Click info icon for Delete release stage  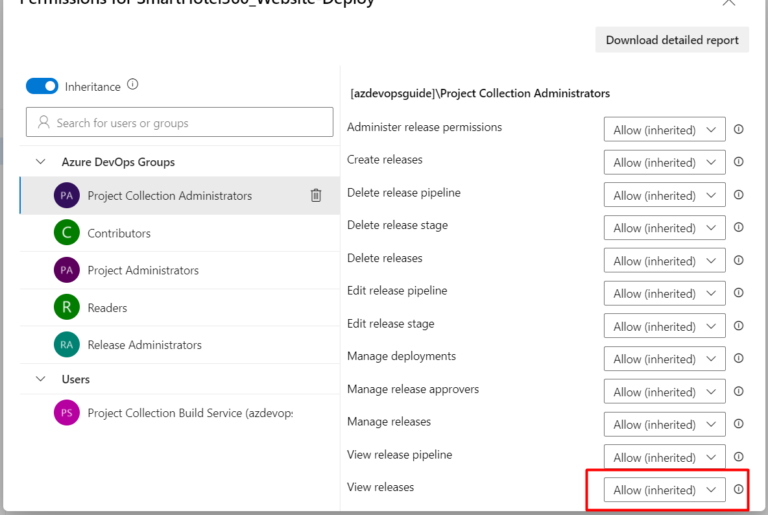(x=739, y=228)
